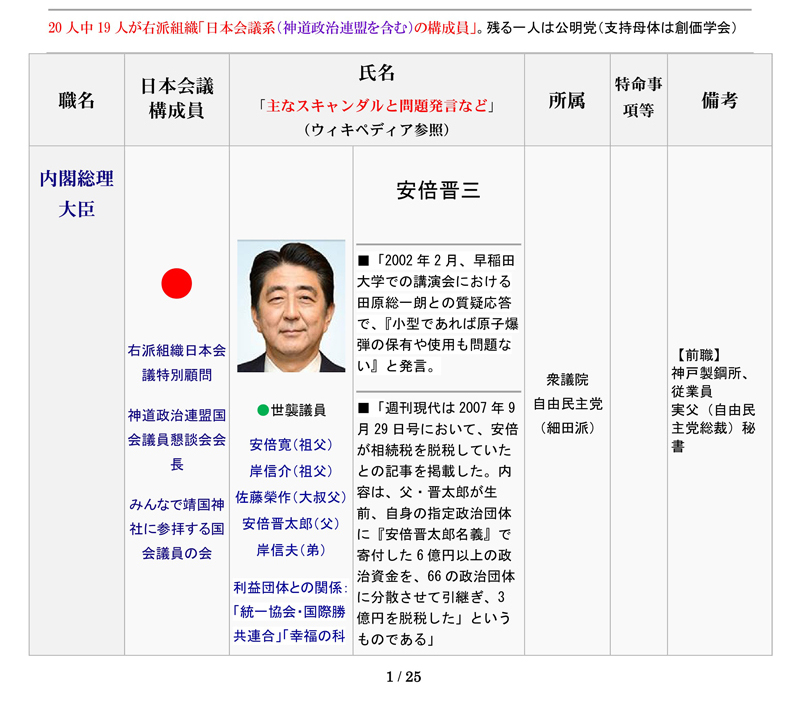Click the 備考 column header

[719, 100]
